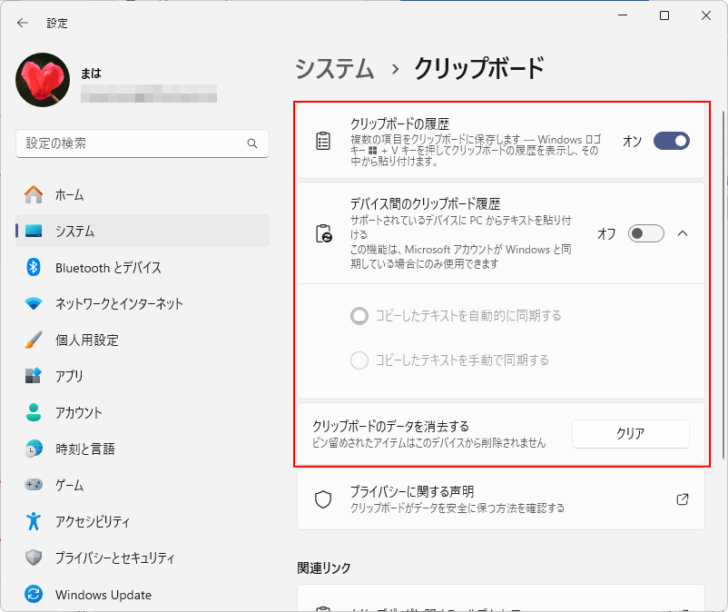Viewport: 728px width, 612px height.
Task: Open the Bluetooth とデバイス icon
Action: 33,267
